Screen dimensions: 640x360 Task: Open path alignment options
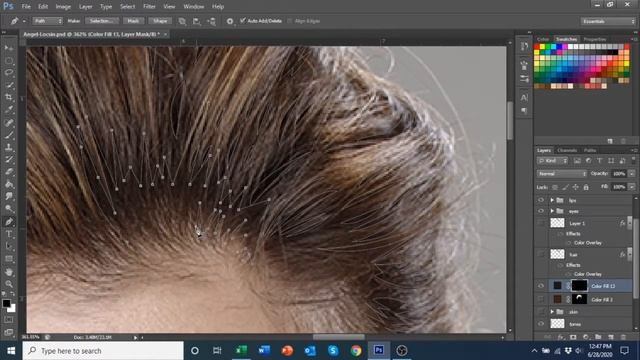pos(197,21)
